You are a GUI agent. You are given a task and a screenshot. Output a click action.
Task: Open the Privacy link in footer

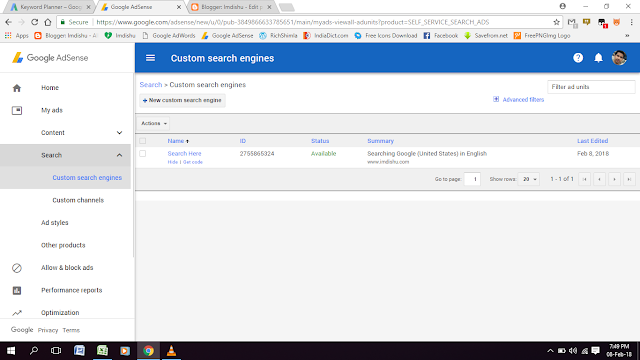tap(48, 330)
